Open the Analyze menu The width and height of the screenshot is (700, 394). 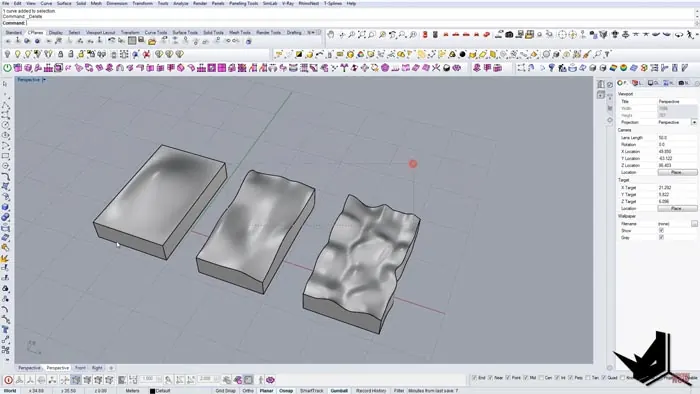[x=180, y=3]
